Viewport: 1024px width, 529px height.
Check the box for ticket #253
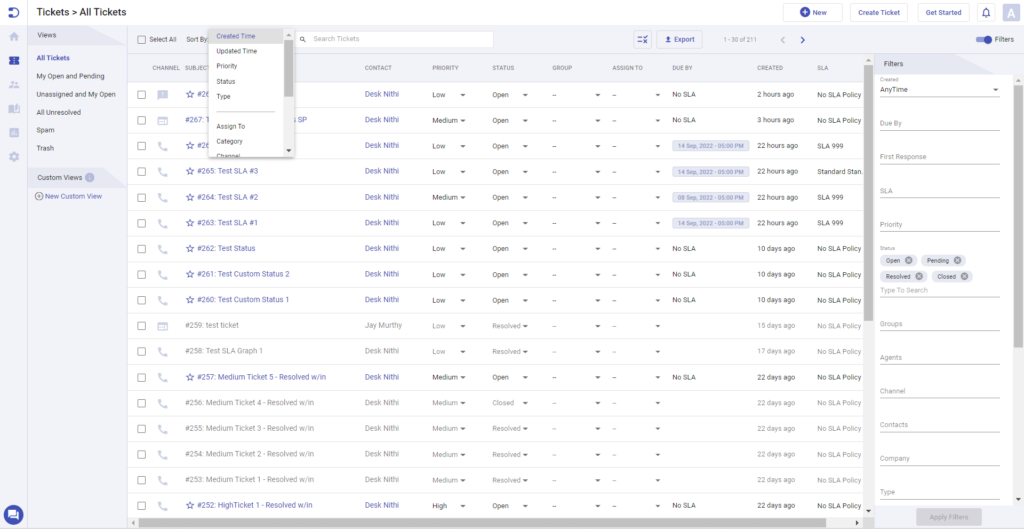142,480
